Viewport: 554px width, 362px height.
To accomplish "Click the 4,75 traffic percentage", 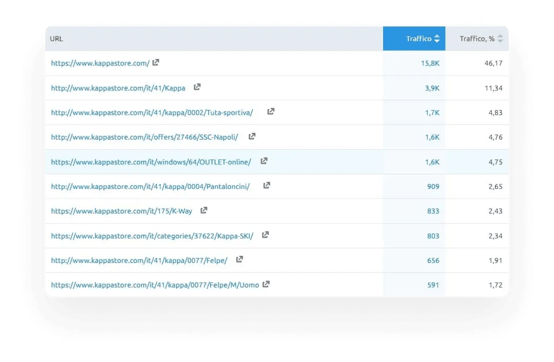I will point(495,162).
